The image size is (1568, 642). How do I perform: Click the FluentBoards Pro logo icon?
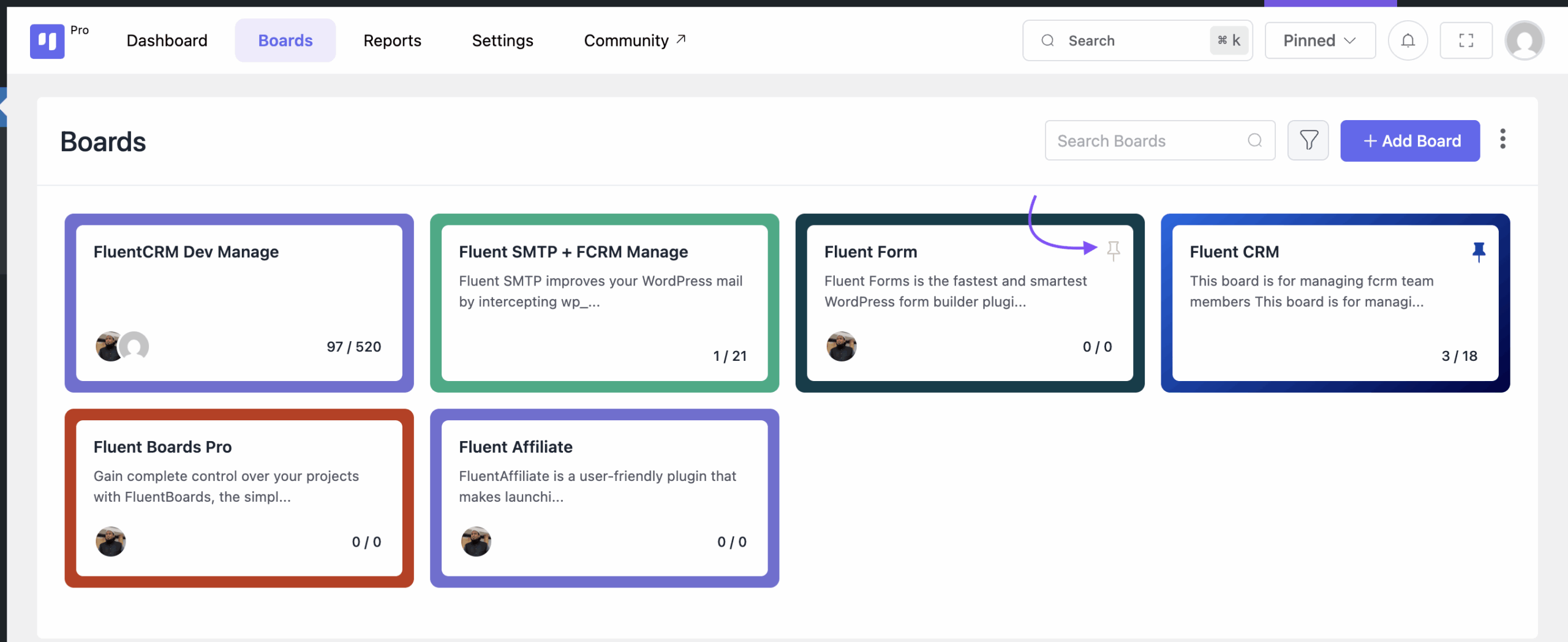coord(47,41)
